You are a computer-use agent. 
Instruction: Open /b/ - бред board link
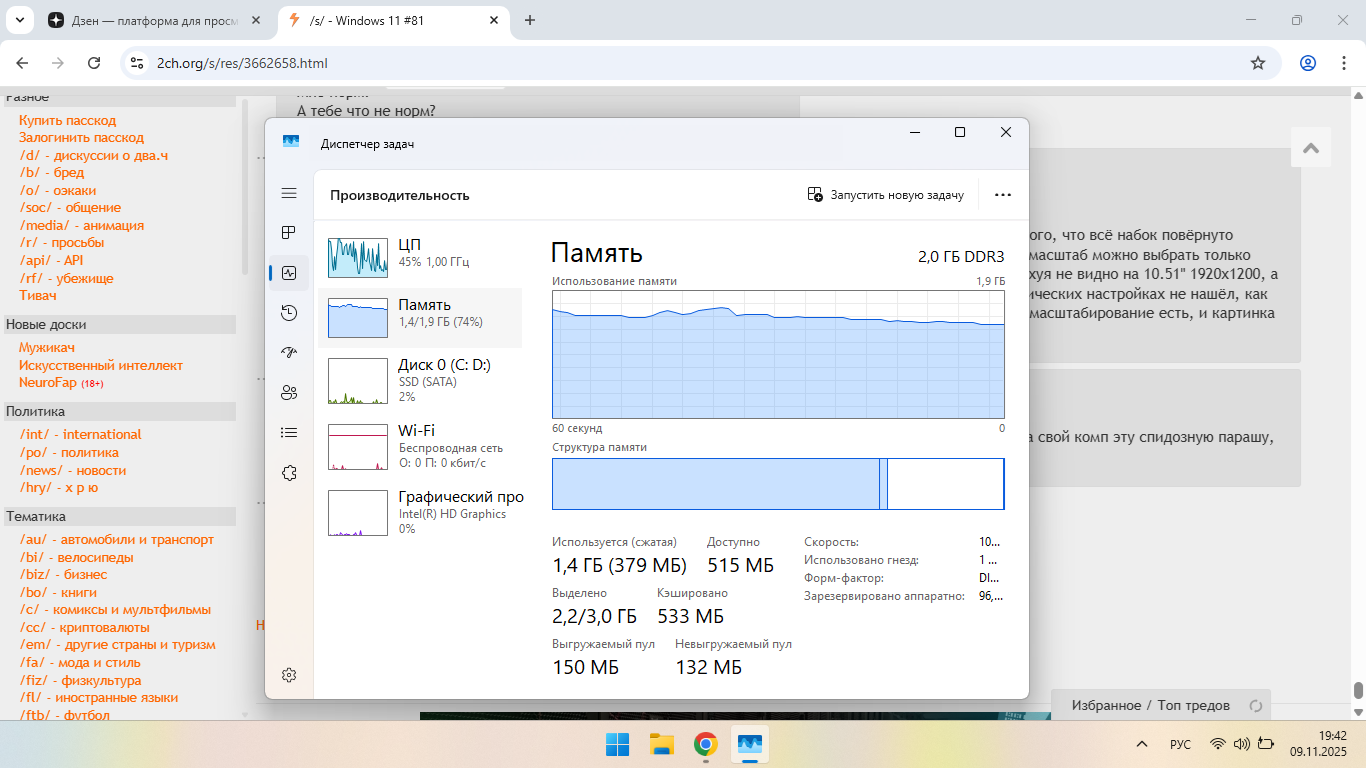pos(51,173)
